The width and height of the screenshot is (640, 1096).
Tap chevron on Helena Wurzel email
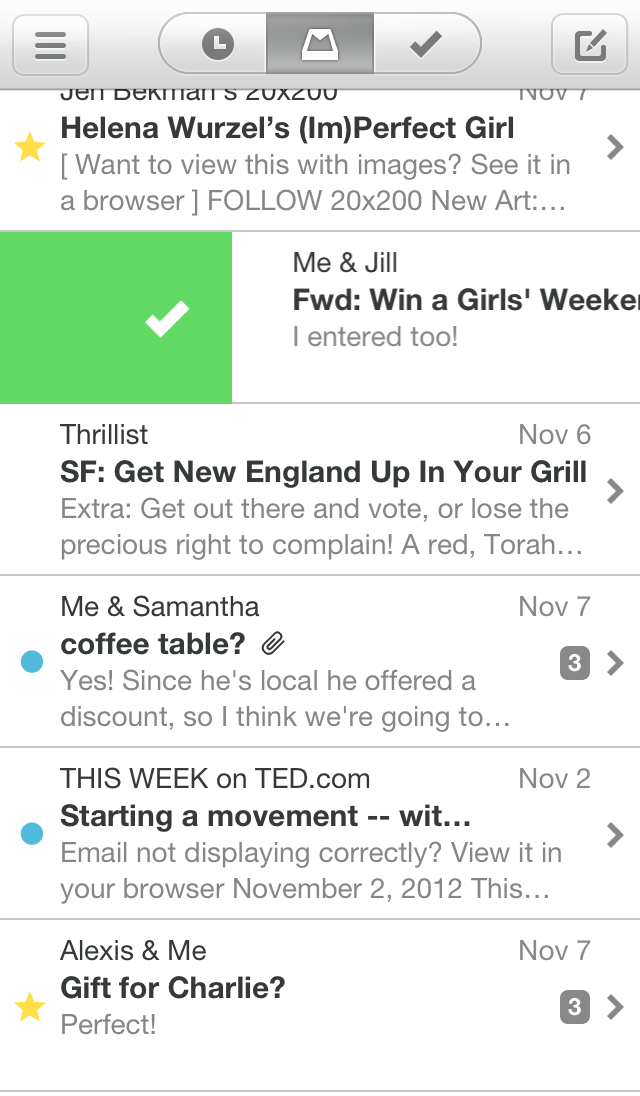coord(615,148)
